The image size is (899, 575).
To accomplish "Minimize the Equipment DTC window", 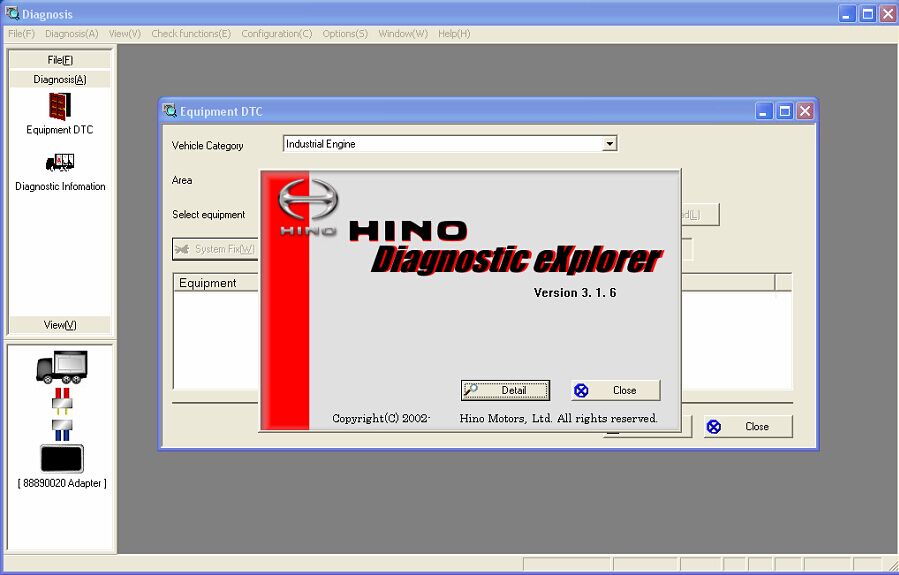I will coord(764,111).
